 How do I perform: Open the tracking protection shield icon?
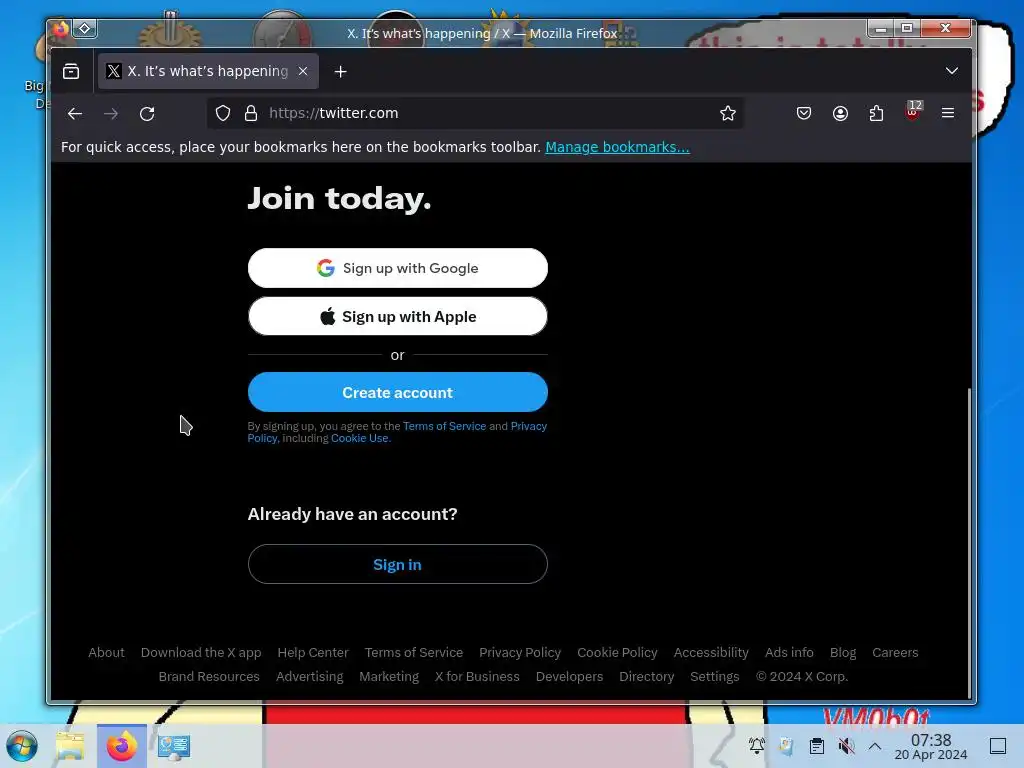pyautogui.click(x=223, y=113)
